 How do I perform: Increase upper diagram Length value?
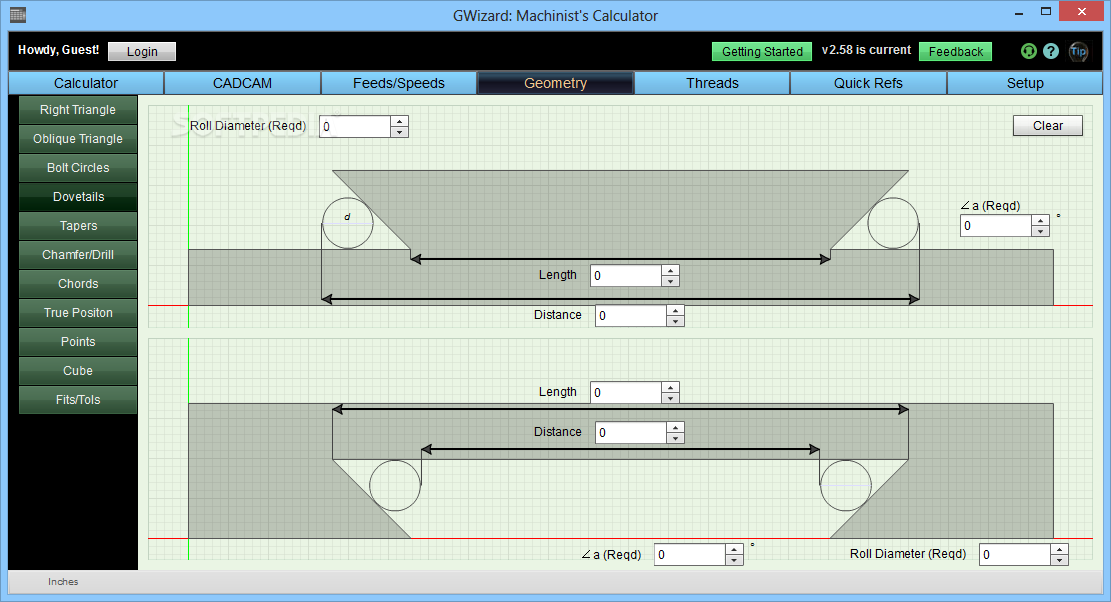670,270
